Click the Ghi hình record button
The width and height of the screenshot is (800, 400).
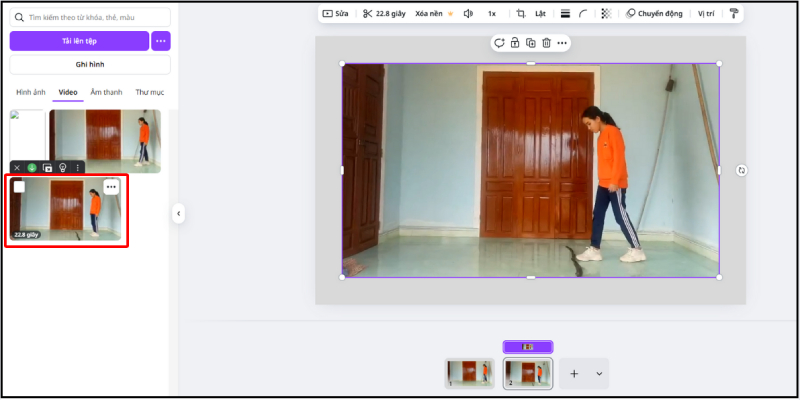point(90,65)
